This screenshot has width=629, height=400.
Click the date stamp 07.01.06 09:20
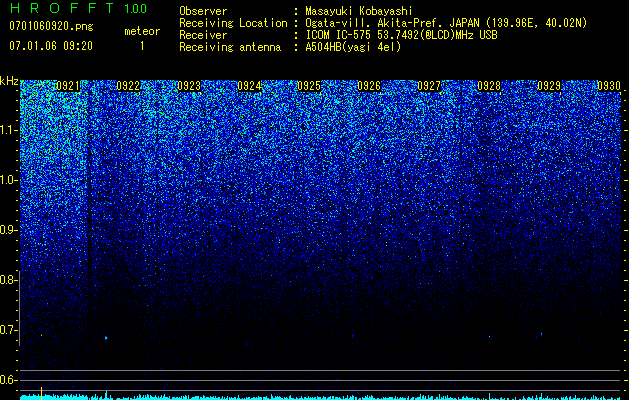[x=51, y=46]
